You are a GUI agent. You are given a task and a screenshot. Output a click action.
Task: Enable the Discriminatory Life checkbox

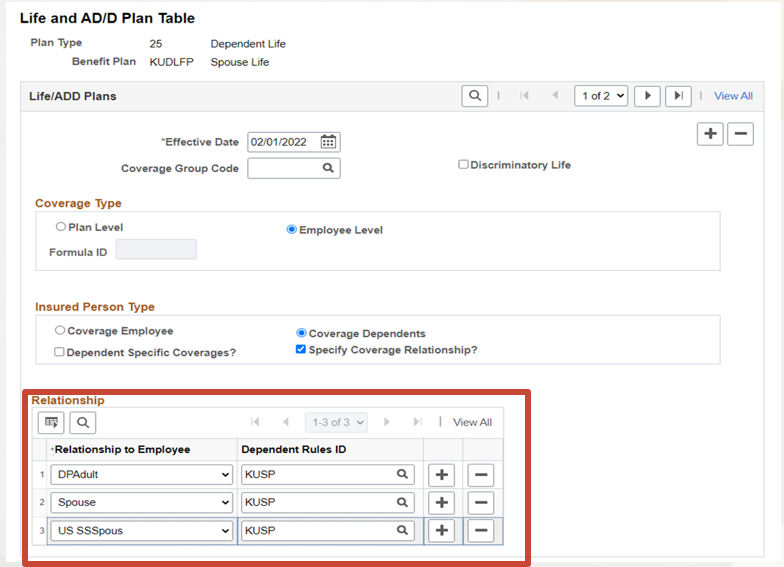point(464,165)
